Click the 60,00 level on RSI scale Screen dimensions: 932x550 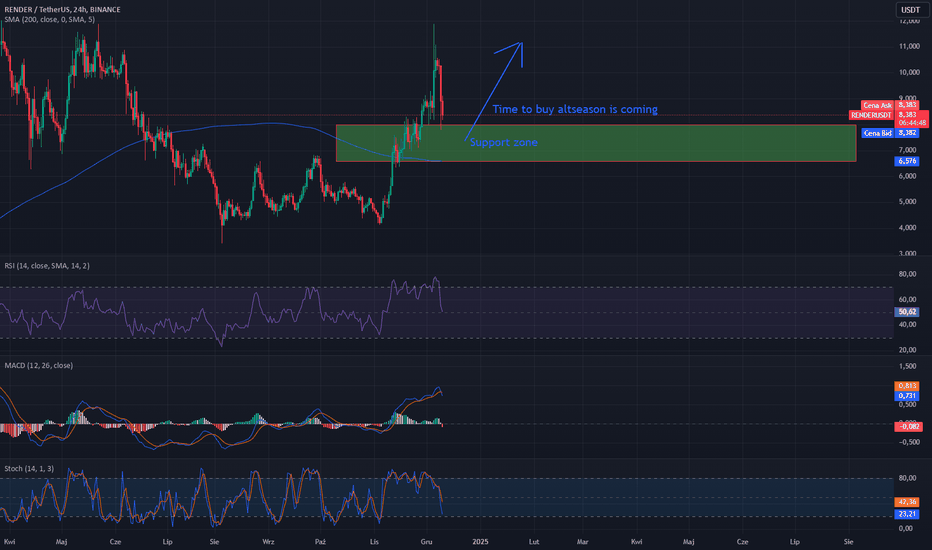907,300
